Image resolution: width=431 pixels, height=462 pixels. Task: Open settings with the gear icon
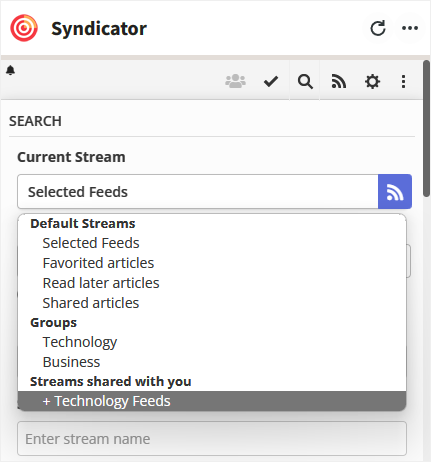click(372, 81)
